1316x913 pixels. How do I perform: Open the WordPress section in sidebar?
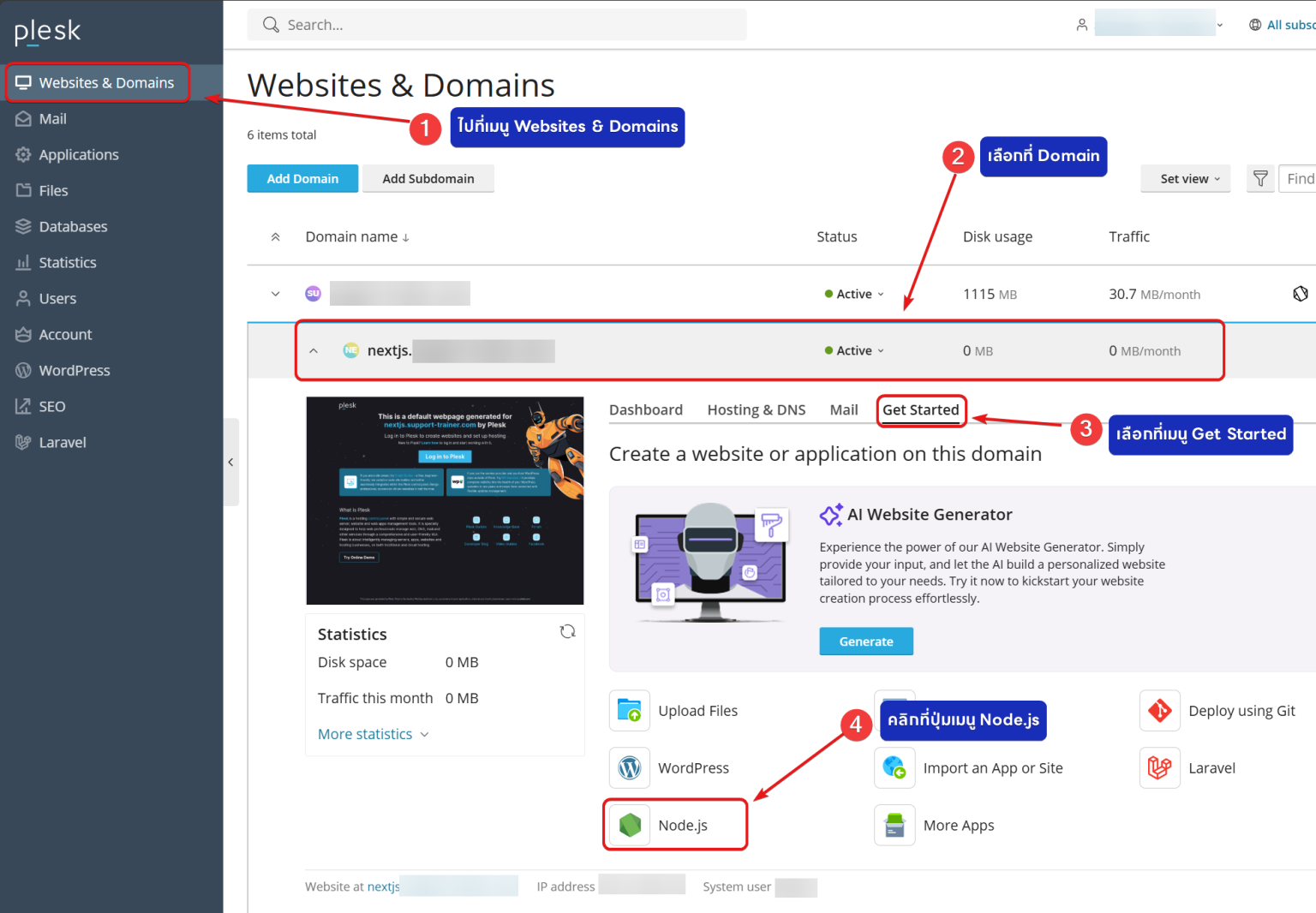[x=75, y=370]
